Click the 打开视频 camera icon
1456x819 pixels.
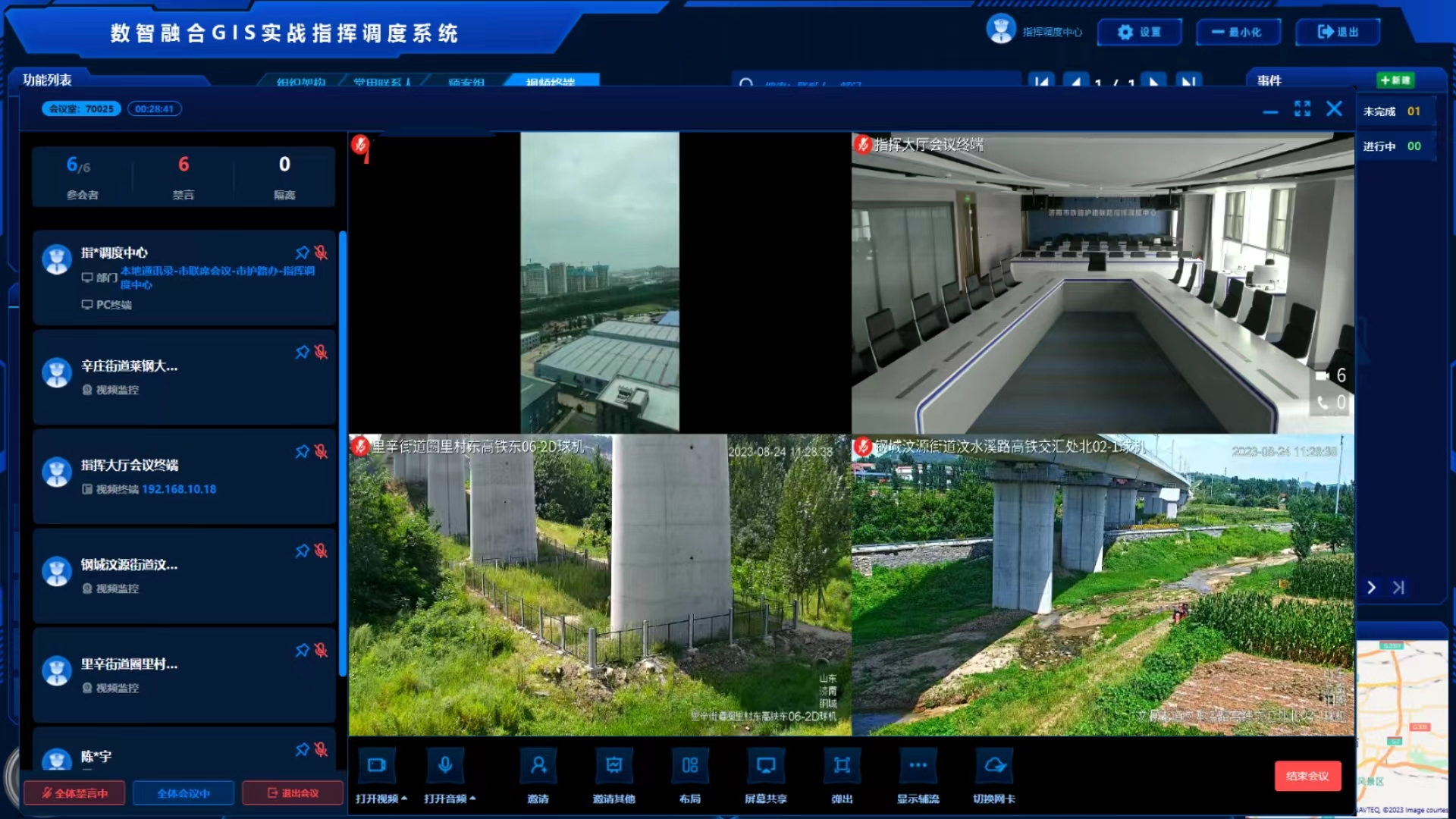point(377,765)
